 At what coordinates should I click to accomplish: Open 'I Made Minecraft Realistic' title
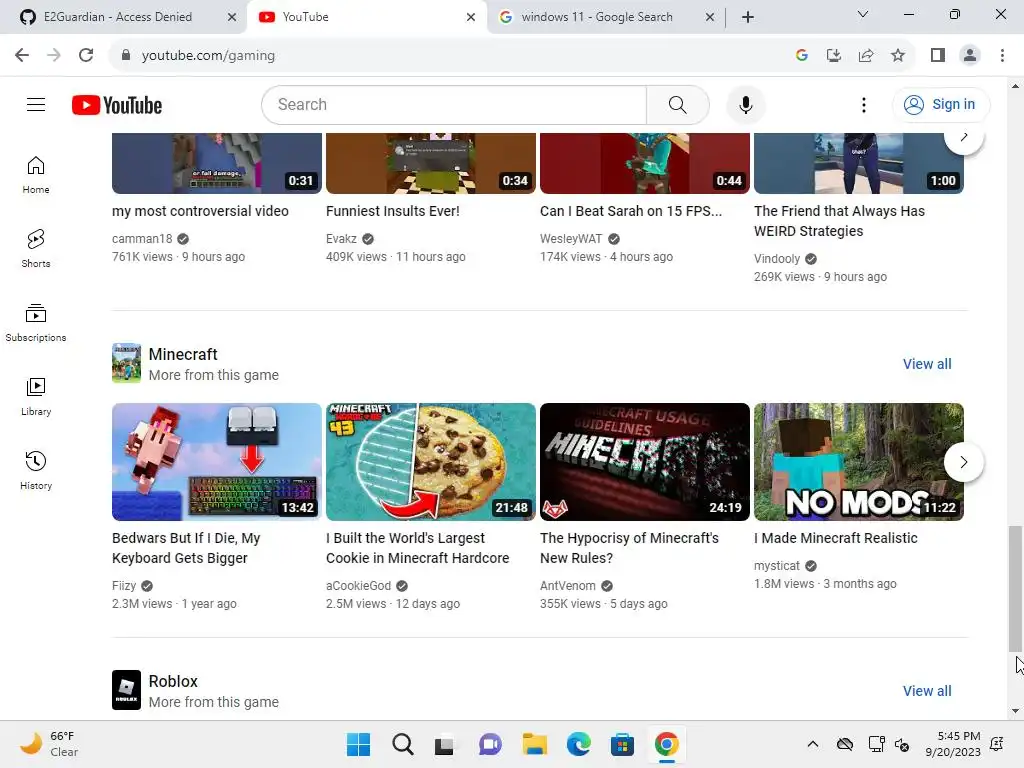tap(836, 538)
